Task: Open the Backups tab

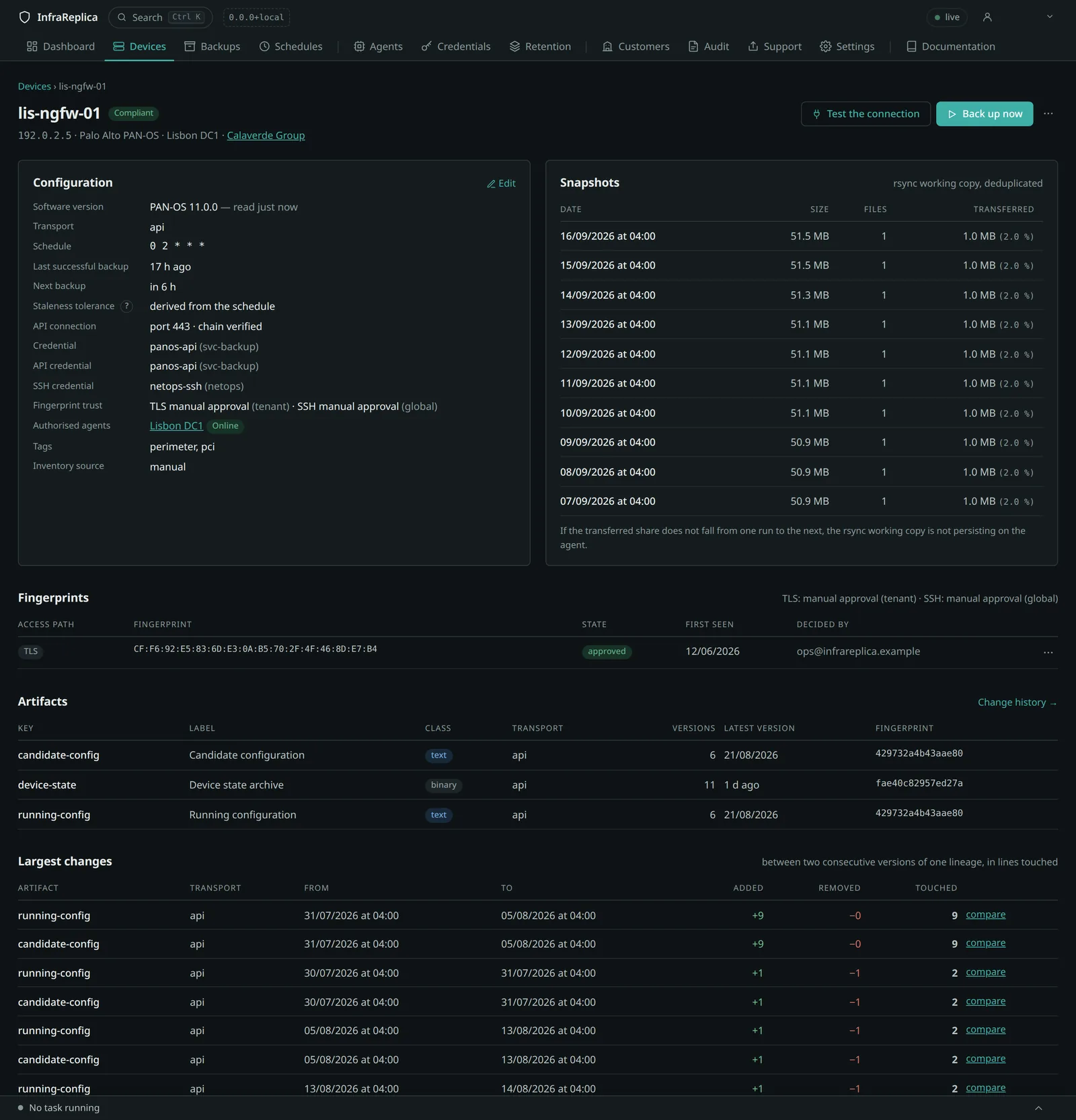Action: point(213,46)
